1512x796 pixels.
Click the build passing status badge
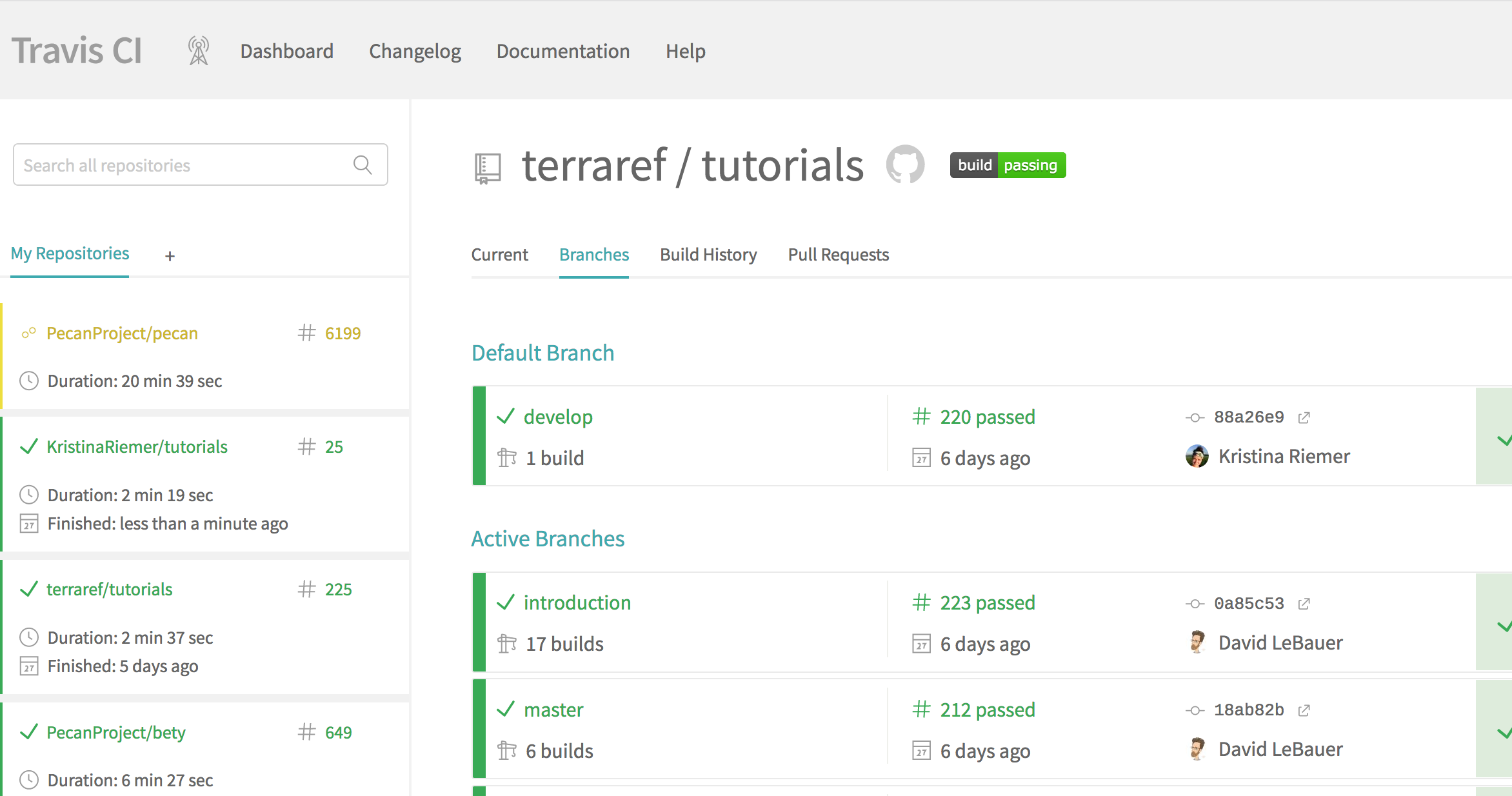coord(1008,165)
